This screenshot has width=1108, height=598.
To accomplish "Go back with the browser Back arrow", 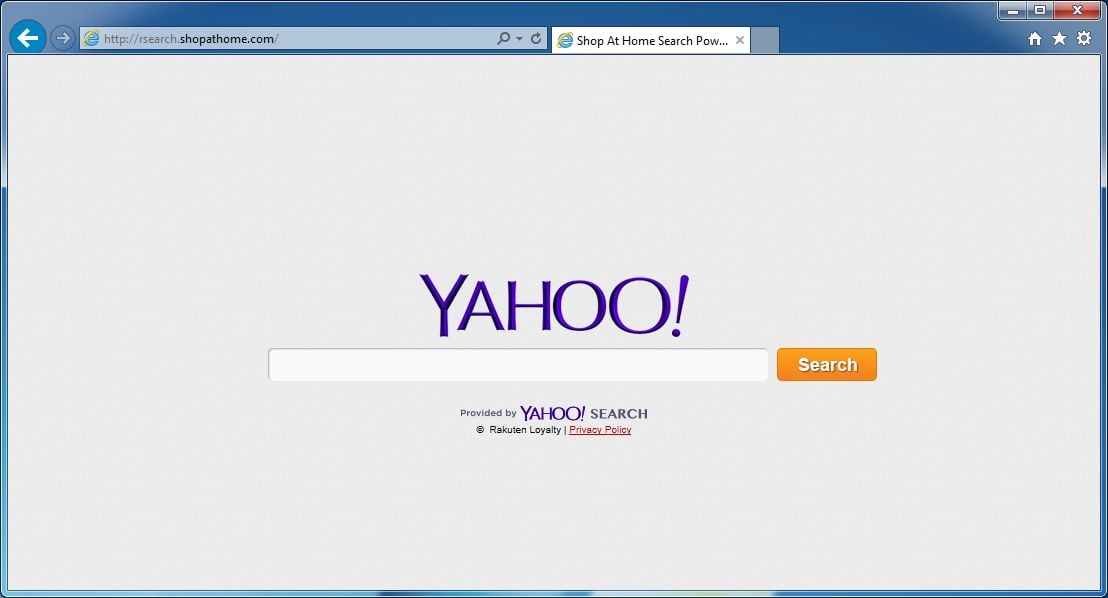I will pos(28,37).
